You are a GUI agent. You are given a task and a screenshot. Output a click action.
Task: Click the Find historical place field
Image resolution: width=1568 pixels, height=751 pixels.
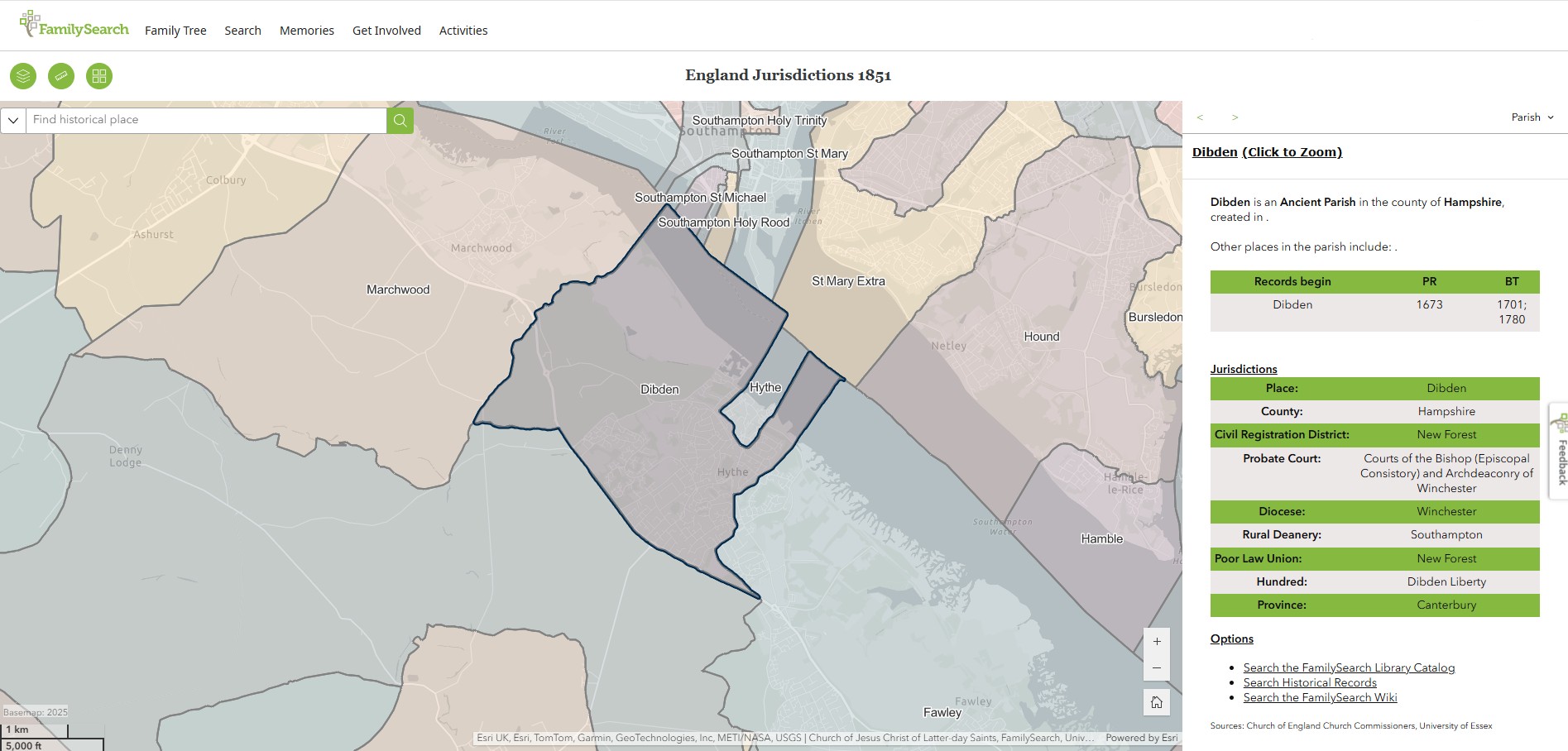tap(207, 120)
